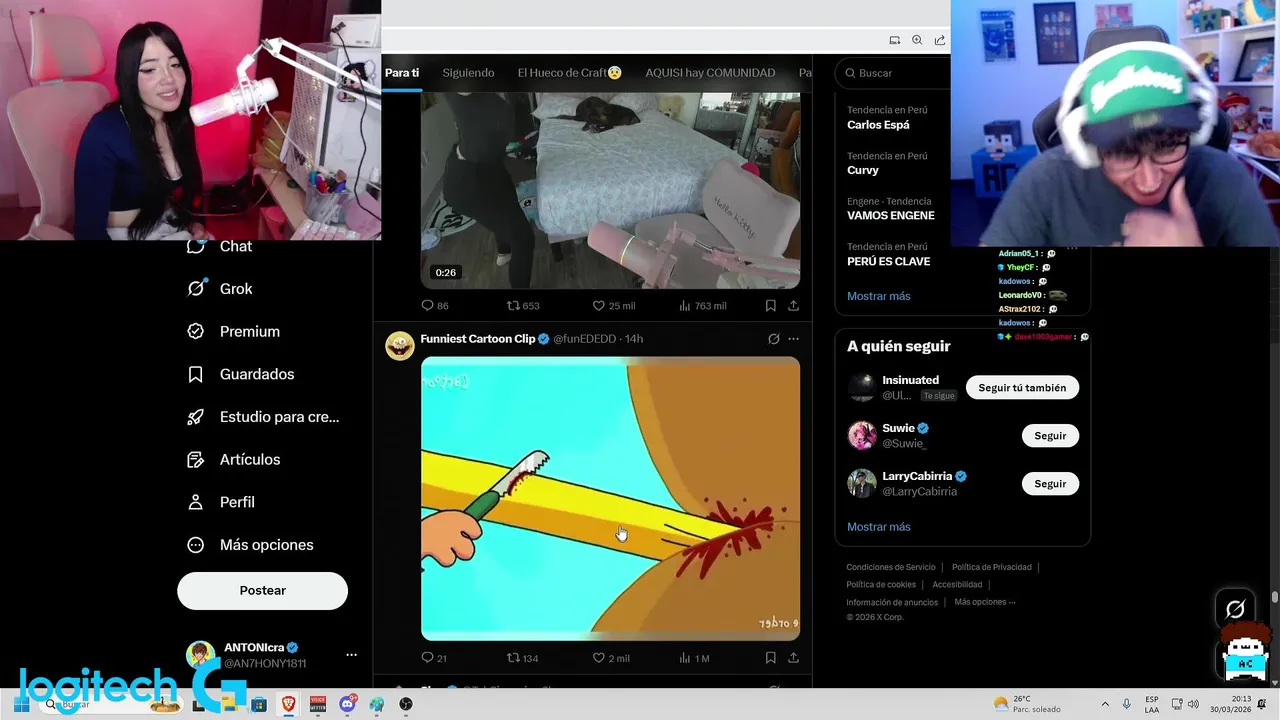Open Condiciones de Servicio link
The height and width of the screenshot is (720, 1280).
coord(891,567)
